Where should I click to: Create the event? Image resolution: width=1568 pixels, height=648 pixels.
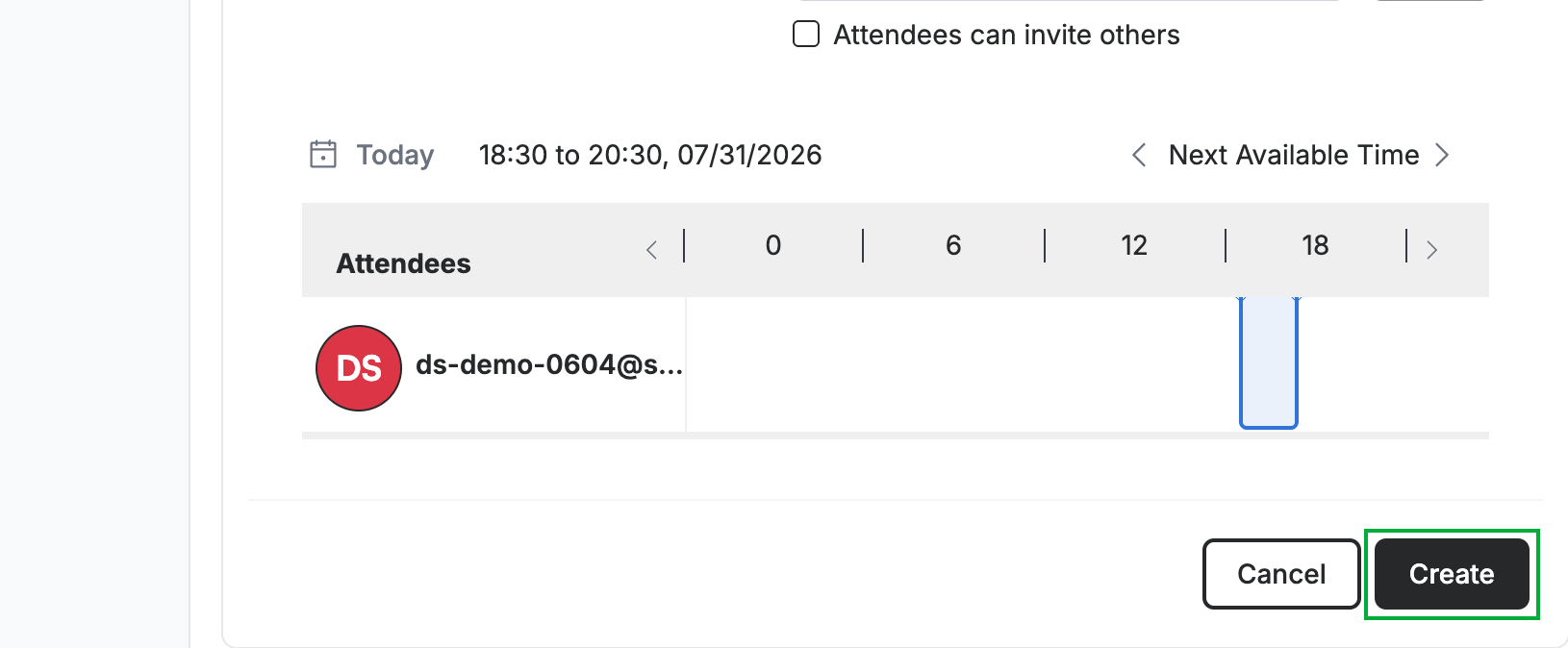tap(1452, 574)
